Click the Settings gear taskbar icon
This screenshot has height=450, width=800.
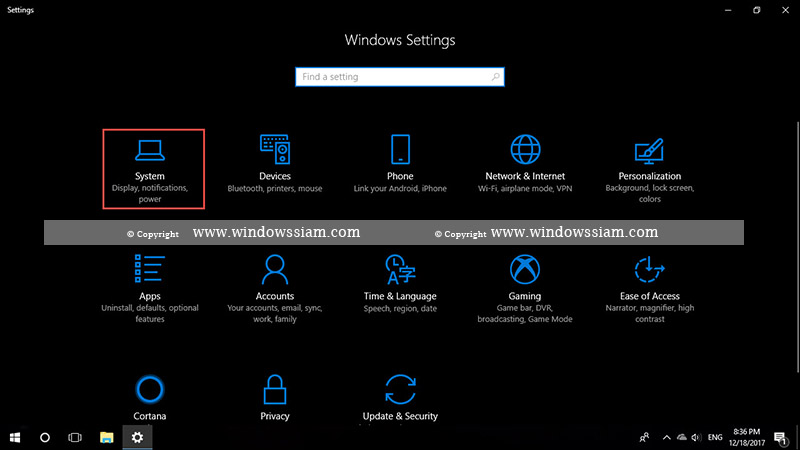[x=137, y=437]
